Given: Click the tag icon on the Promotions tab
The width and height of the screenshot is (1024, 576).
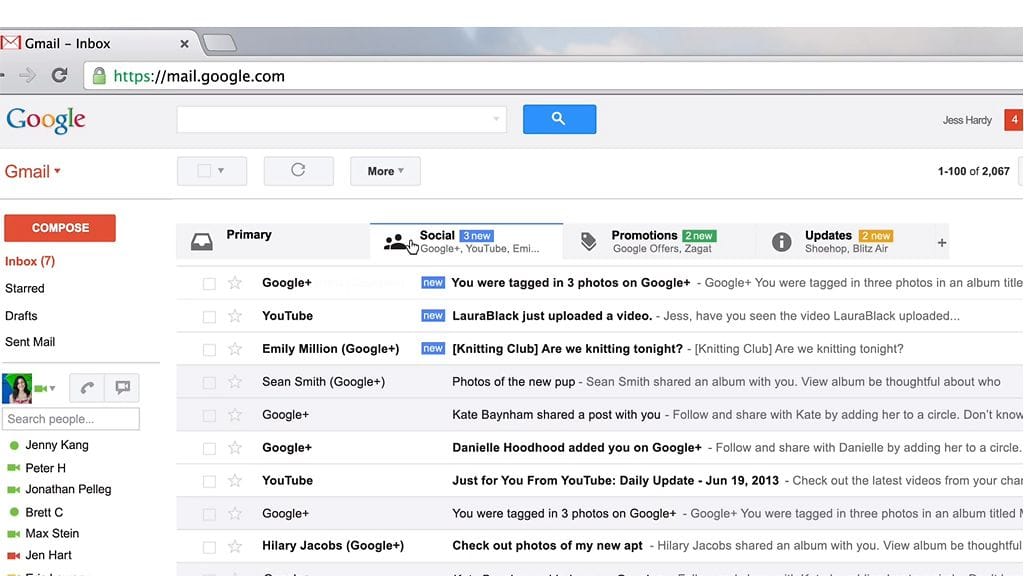Looking at the screenshot, I should 588,240.
